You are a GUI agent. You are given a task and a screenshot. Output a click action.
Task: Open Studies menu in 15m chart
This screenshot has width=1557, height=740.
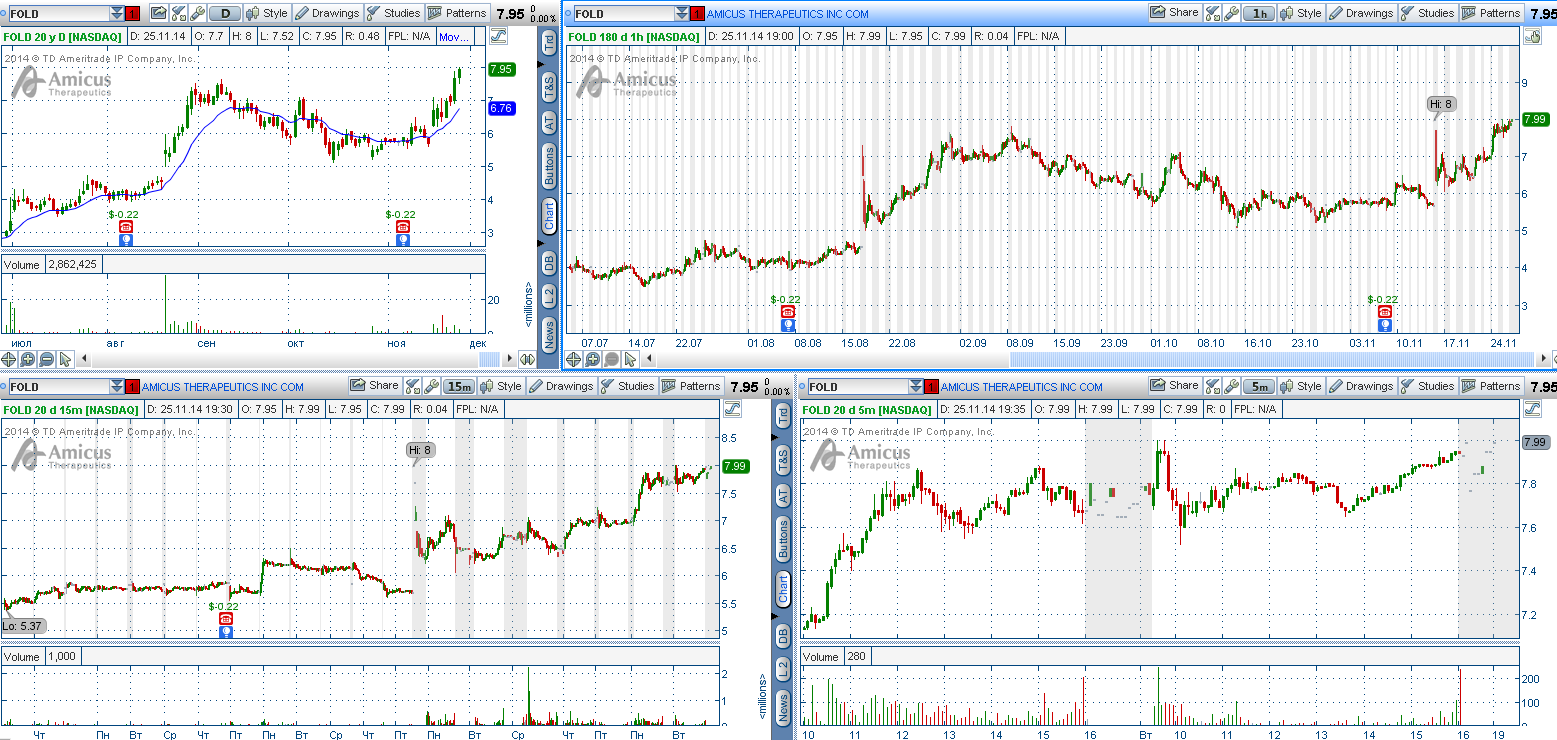click(x=626, y=386)
